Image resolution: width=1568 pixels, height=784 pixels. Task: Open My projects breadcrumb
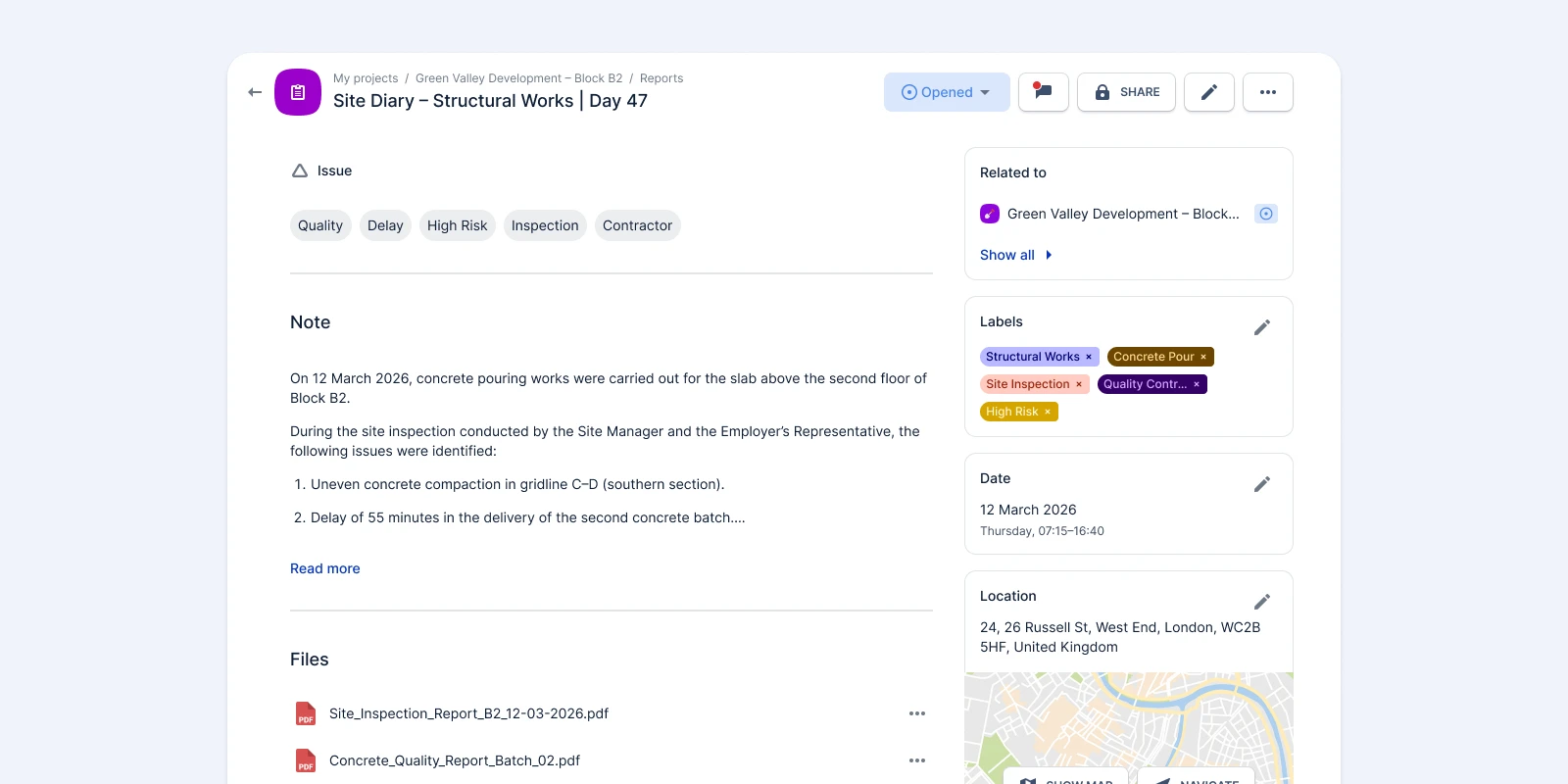[366, 78]
